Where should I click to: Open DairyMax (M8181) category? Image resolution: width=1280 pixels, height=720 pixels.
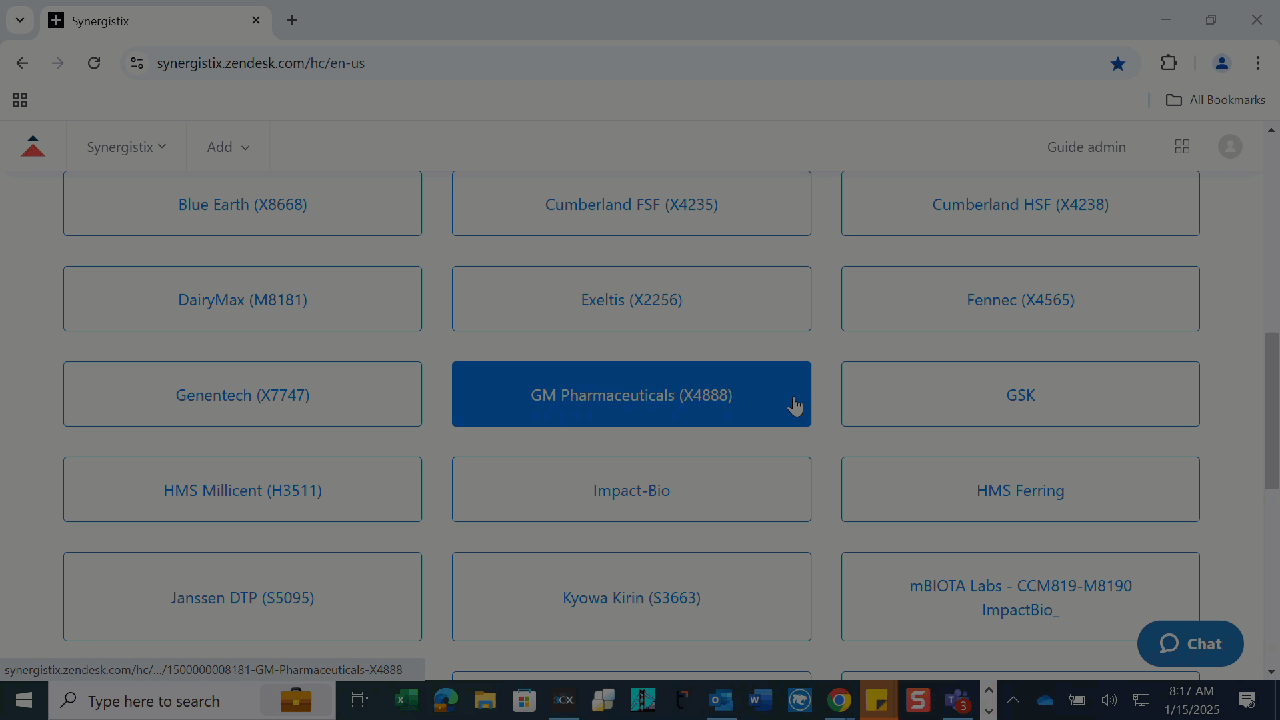242,299
